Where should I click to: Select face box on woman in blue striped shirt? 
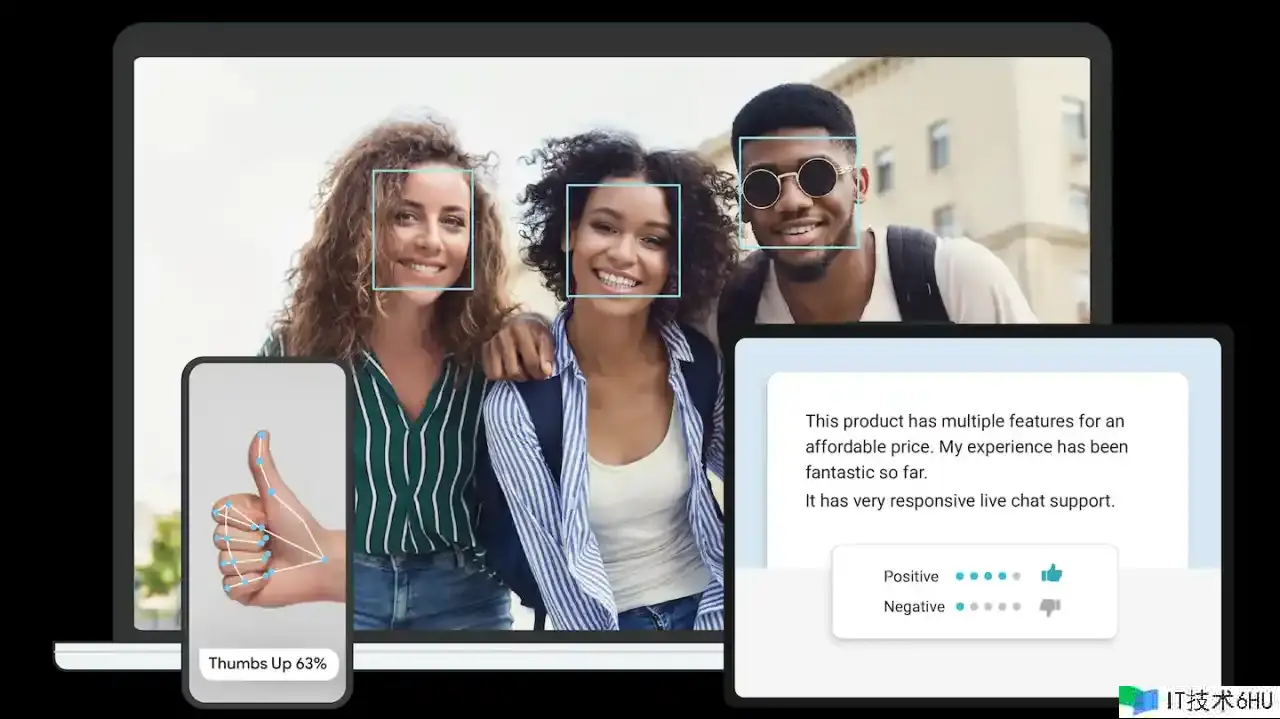(x=623, y=240)
